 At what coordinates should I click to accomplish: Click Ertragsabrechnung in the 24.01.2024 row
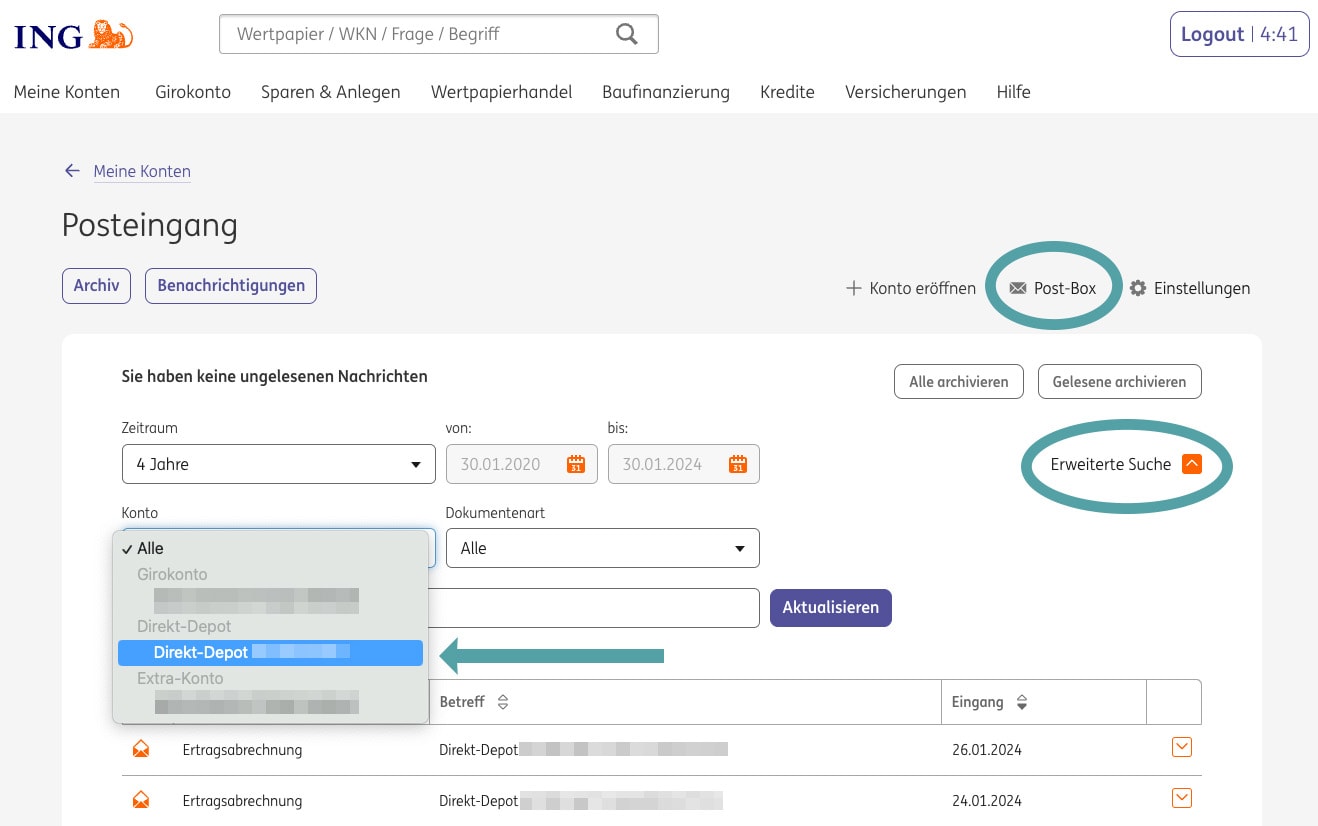pos(242,801)
